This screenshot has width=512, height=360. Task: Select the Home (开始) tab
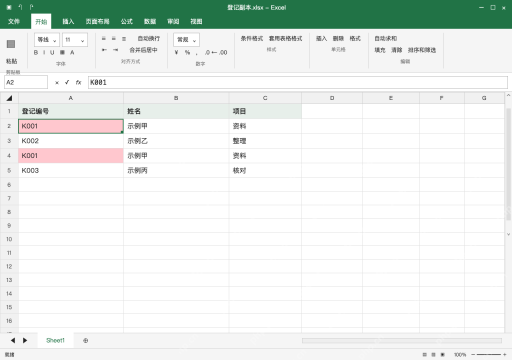[x=41, y=21]
